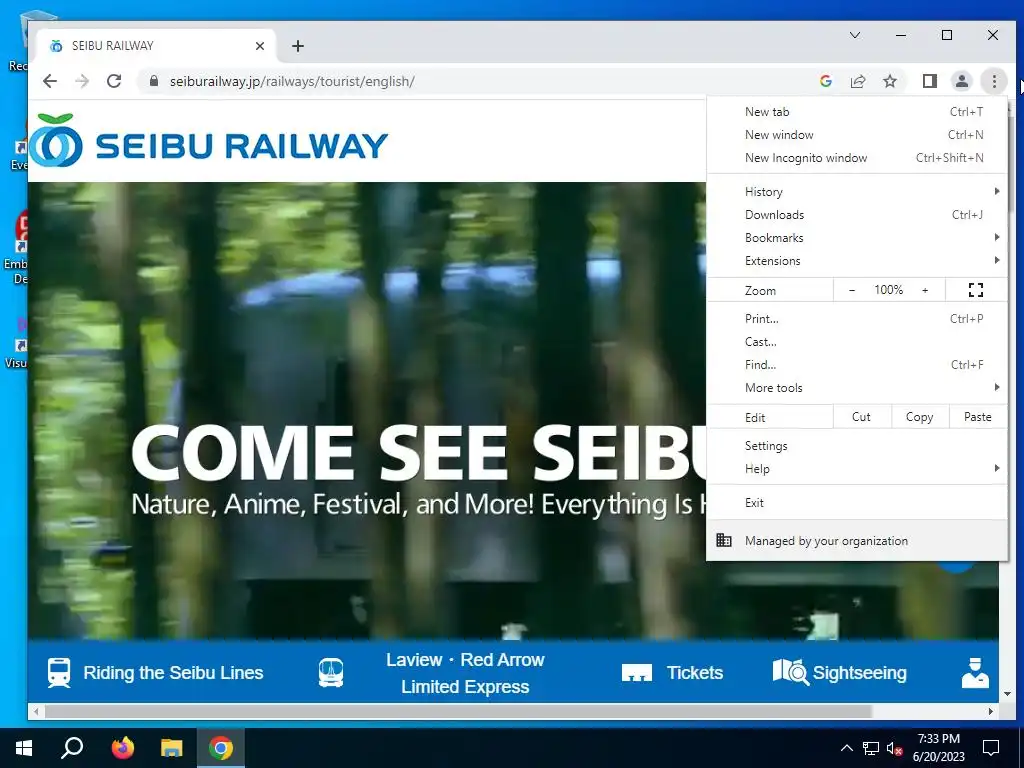Choose Find... from the menu

point(857,364)
